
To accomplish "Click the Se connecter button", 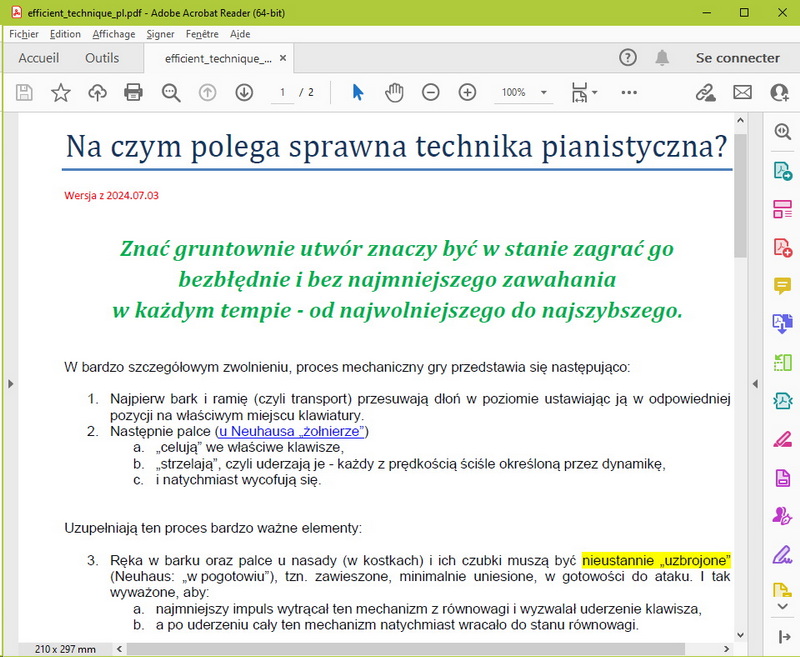I will [x=737, y=58].
